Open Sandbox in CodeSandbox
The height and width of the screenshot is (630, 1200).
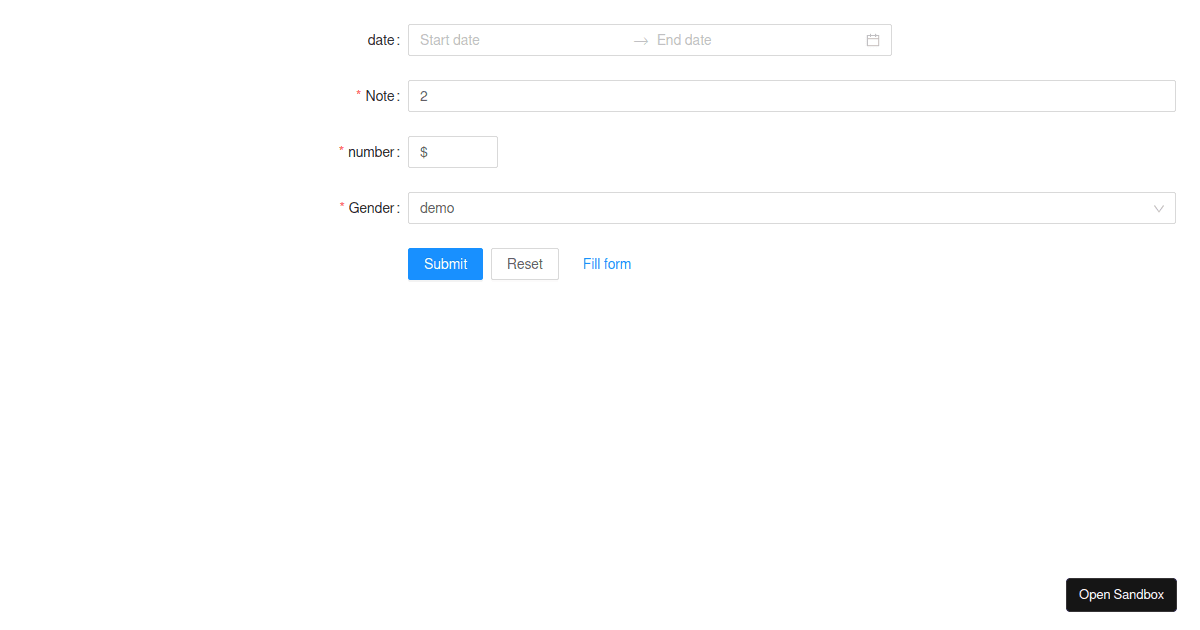tap(1121, 594)
